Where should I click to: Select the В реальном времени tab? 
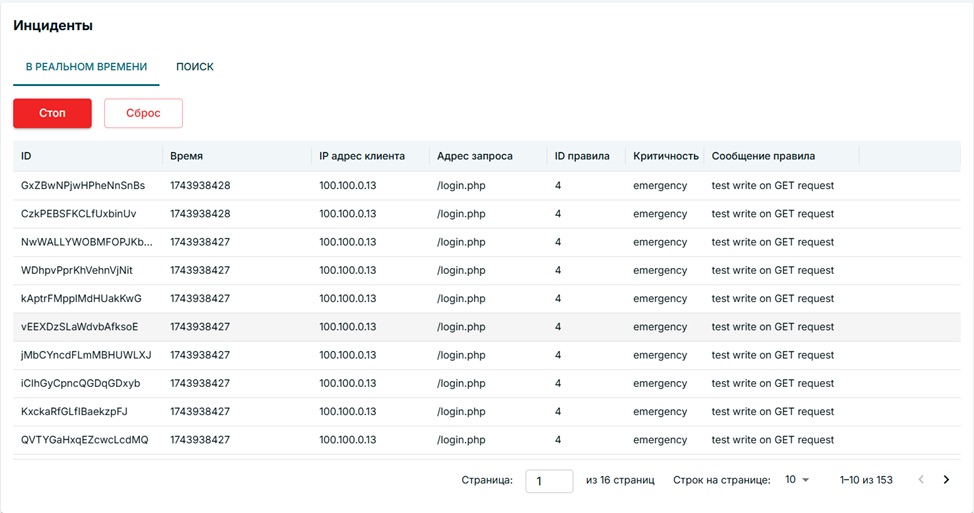[x=86, y=67]
